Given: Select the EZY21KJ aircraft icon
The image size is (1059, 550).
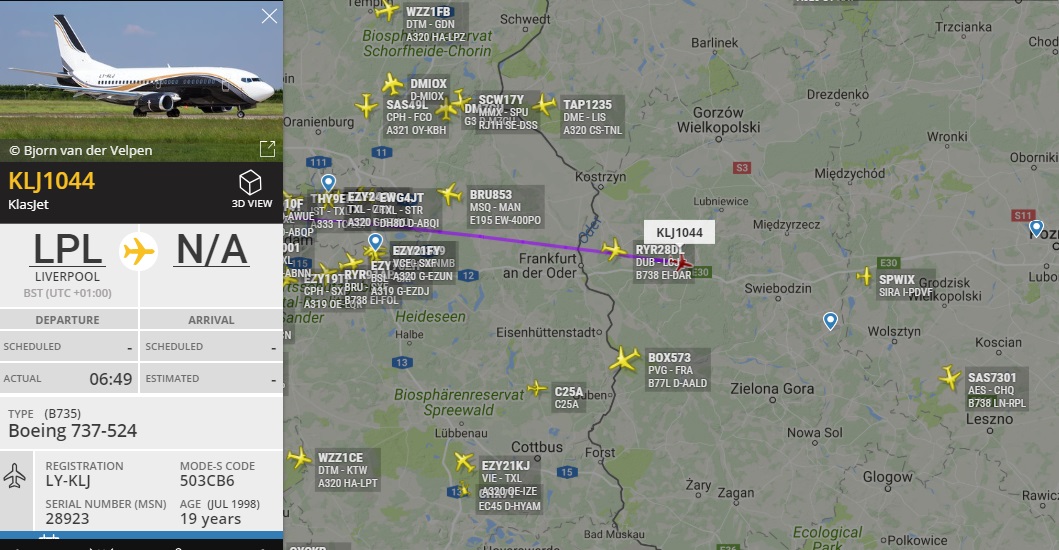Looking at the screenshot, I should point(464,462).
